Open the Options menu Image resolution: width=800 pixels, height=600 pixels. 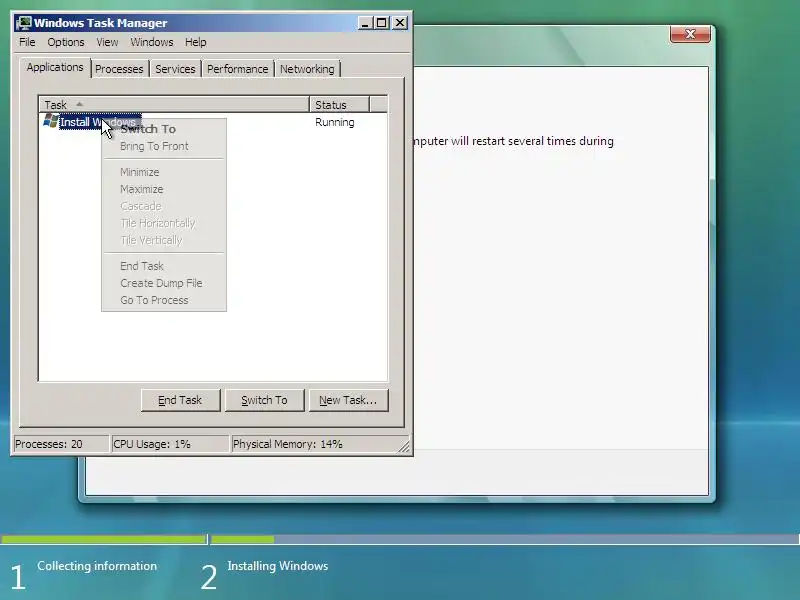pos(66,42)
